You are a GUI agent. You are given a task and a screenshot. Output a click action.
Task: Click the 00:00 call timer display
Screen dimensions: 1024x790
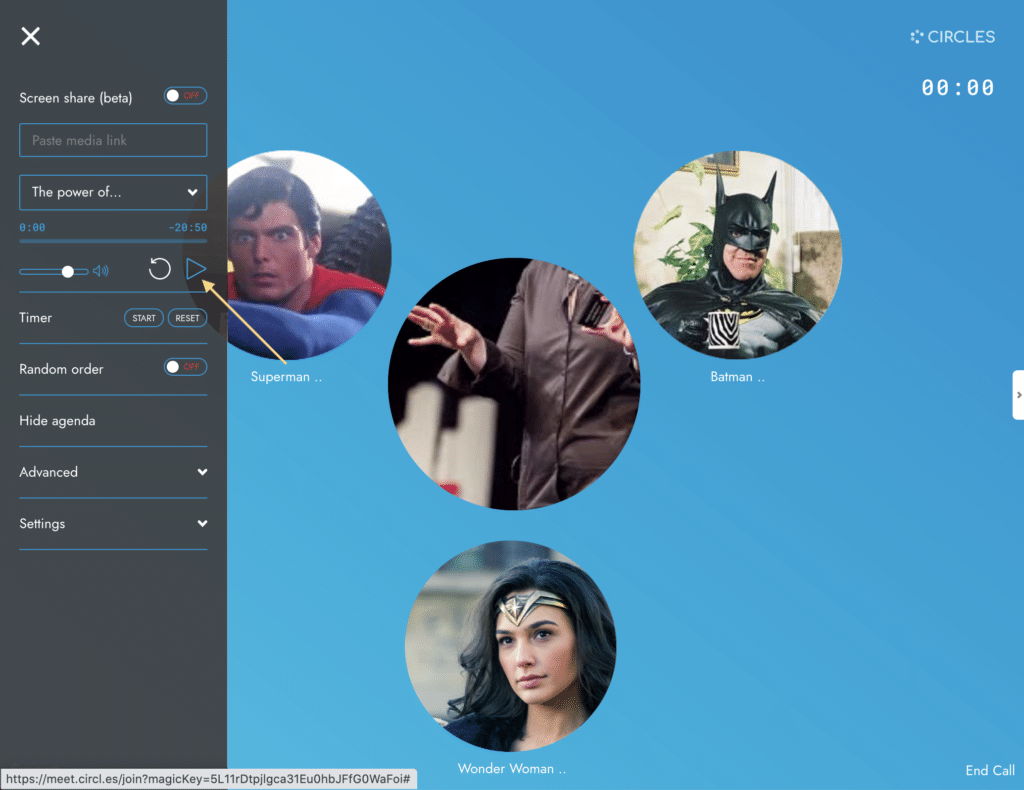coord(957,87)
